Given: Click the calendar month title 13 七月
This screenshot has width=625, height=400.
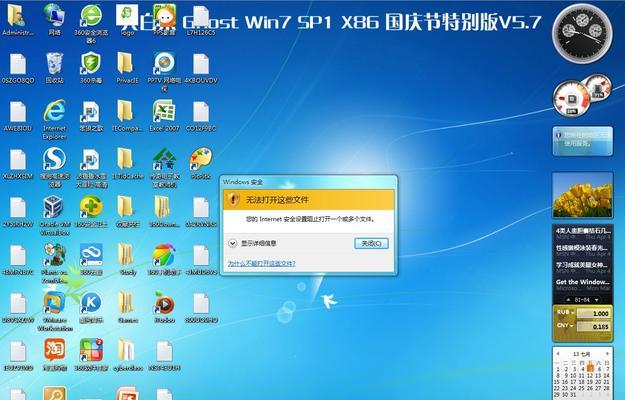Looking at the screenshot, I should click(582, 354).
